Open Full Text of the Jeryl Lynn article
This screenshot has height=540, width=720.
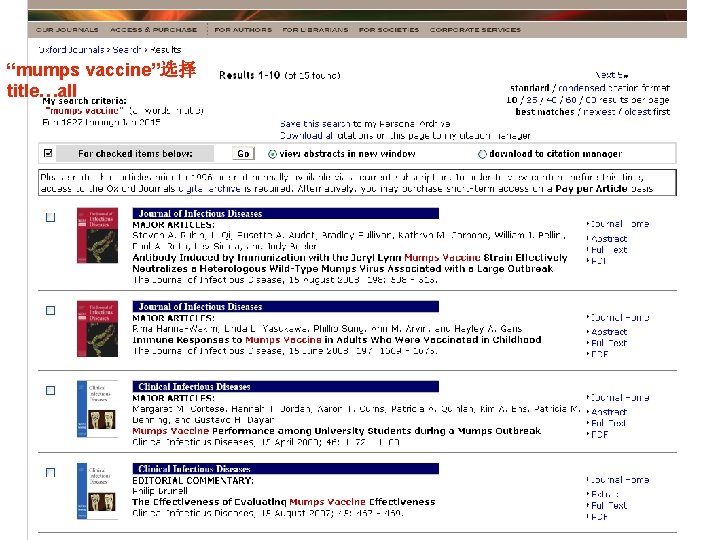pos(609,250)
